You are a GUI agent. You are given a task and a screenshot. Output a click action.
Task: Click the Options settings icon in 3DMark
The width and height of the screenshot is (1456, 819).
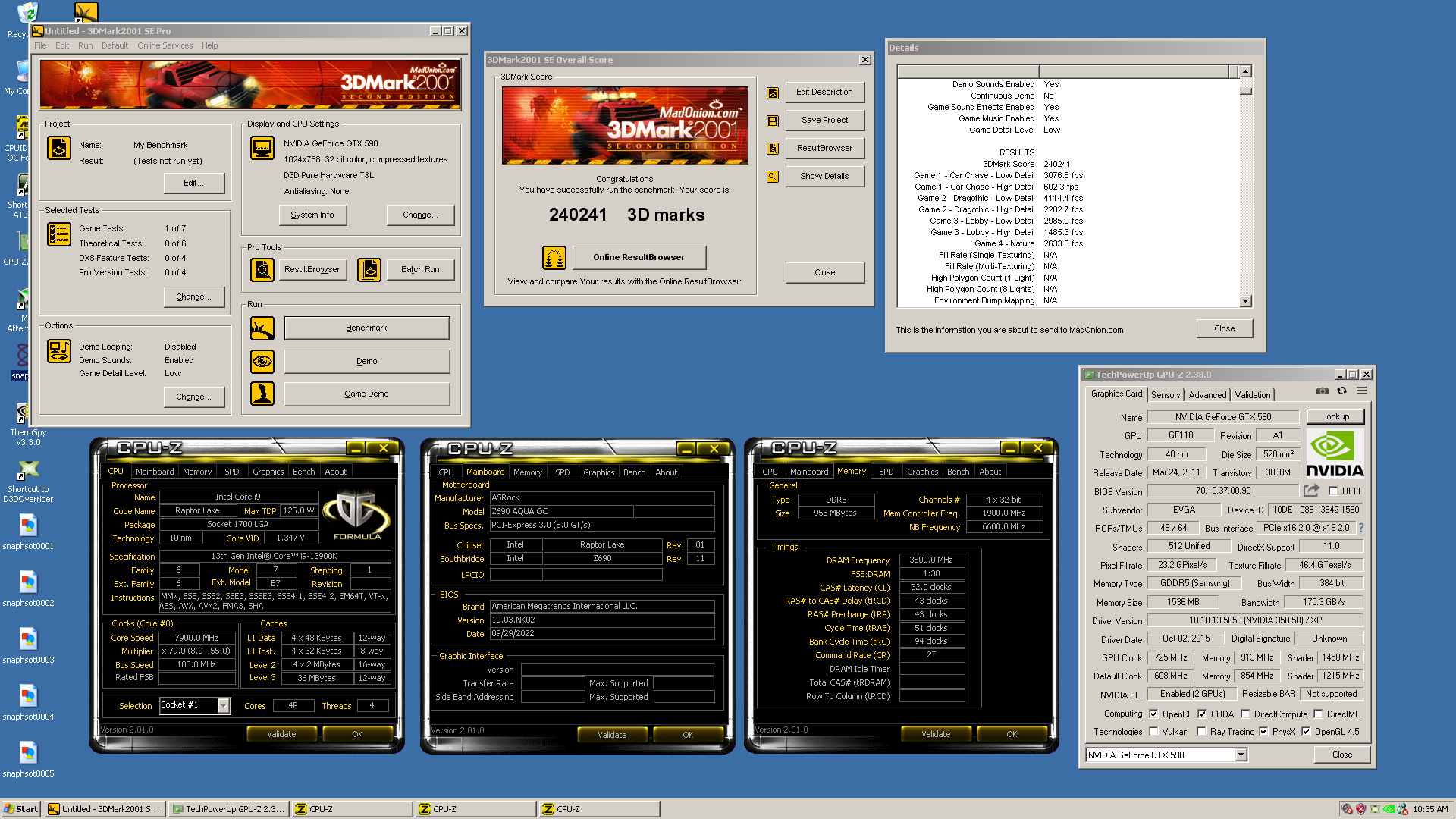pyautogui.click(x=59, y=351)
